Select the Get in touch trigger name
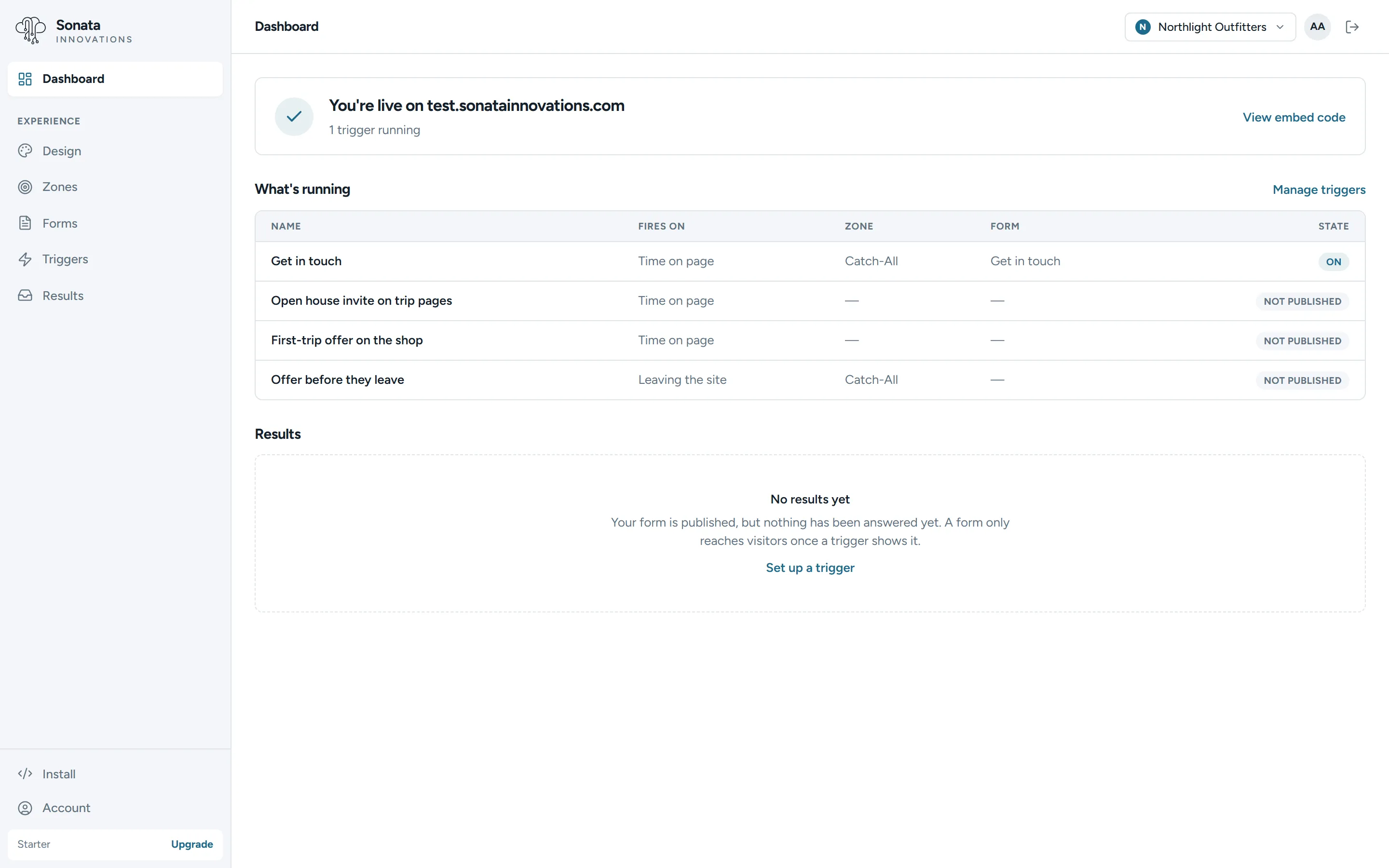Viewport: 1389px width, 868px height. coord(306,261)
